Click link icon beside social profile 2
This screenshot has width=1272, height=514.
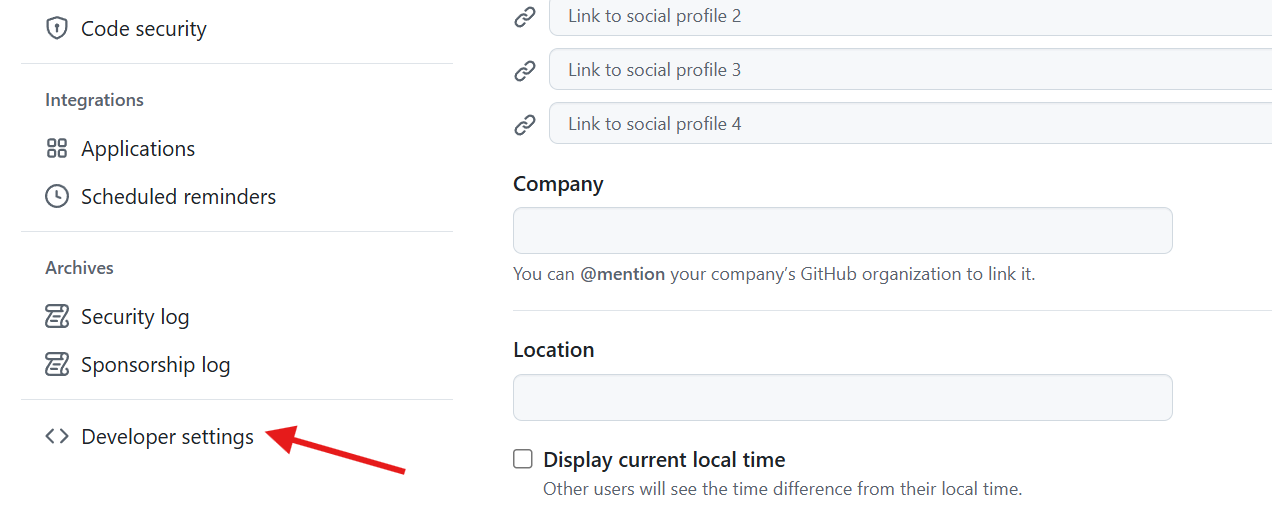pos(525,17)
